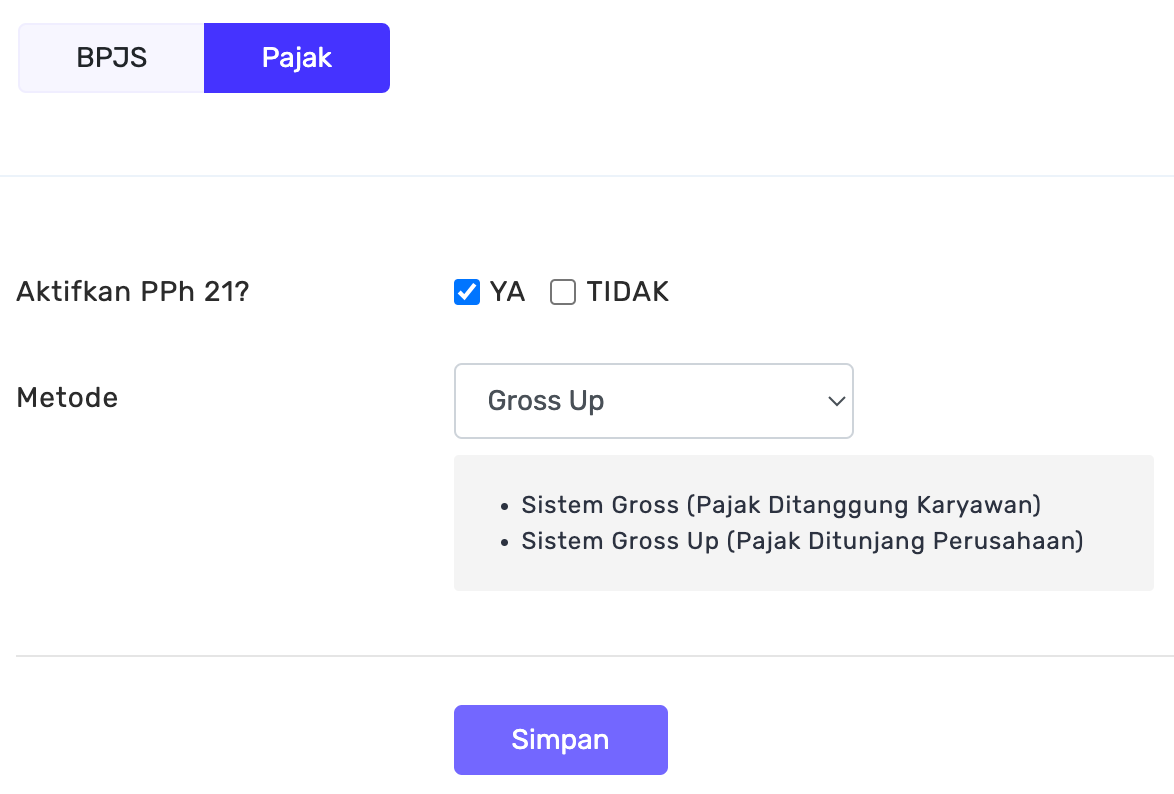This screenshot has height=794, width=1174.
Task: Save settings with the Simpan button
Action: 560,740
